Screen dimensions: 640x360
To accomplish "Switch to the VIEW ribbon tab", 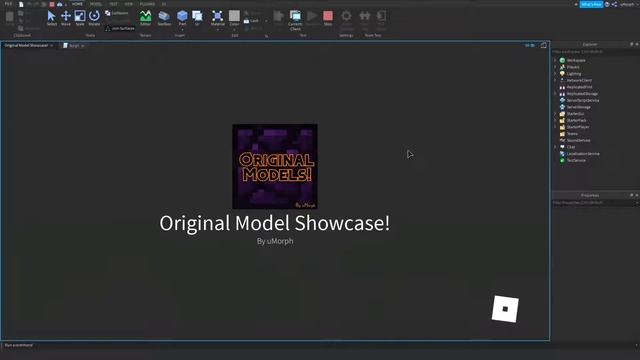I will tap(129, 4).
